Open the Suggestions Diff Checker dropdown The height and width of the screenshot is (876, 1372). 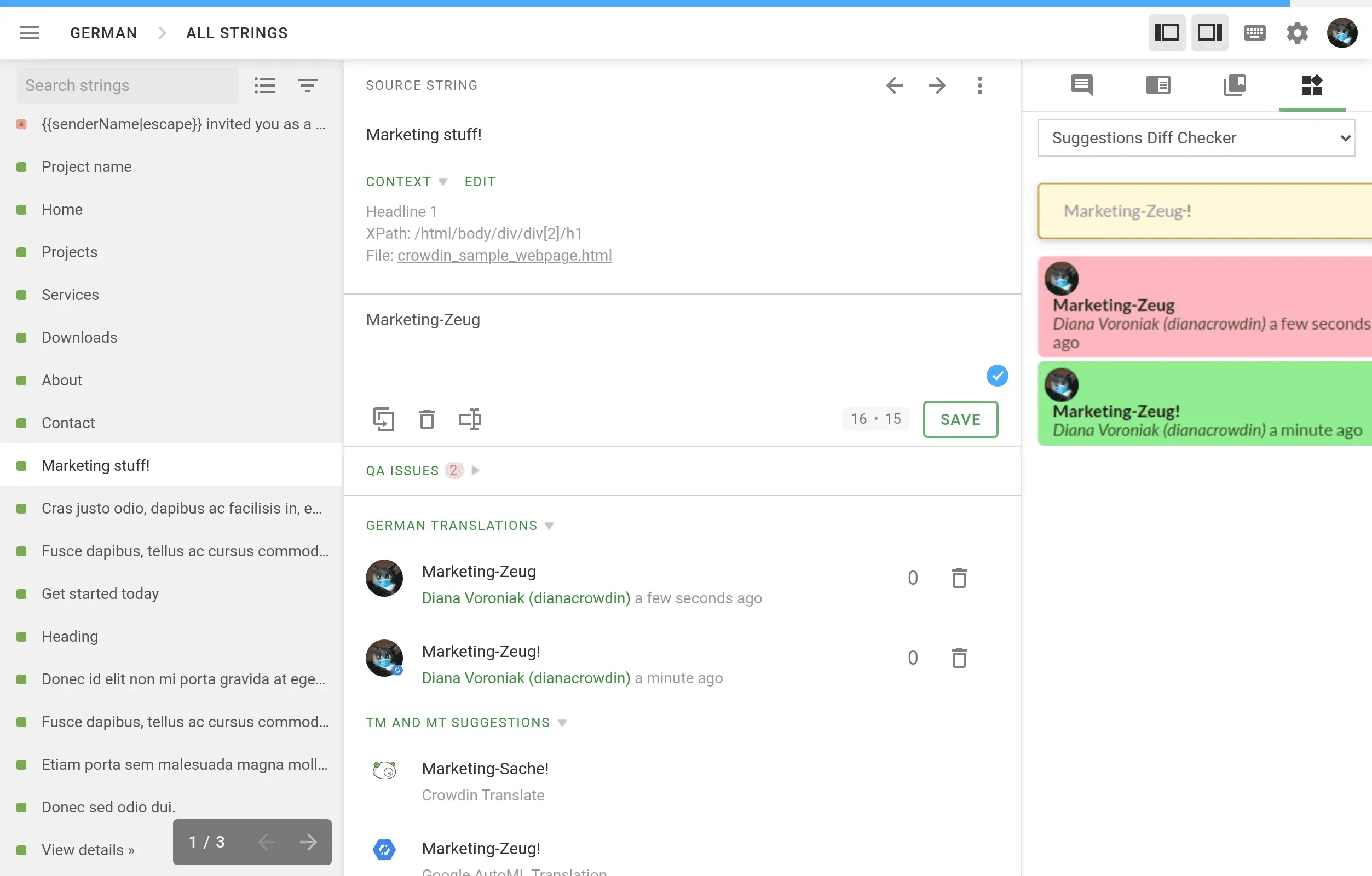[1196, 138]
